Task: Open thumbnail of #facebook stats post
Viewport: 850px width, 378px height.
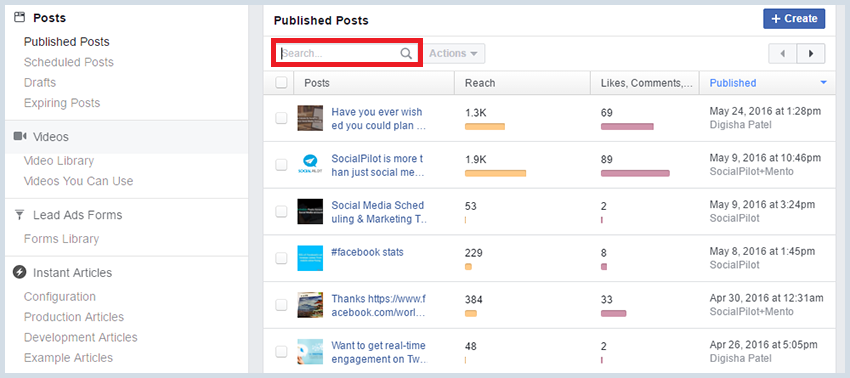Action: [310, 258]
